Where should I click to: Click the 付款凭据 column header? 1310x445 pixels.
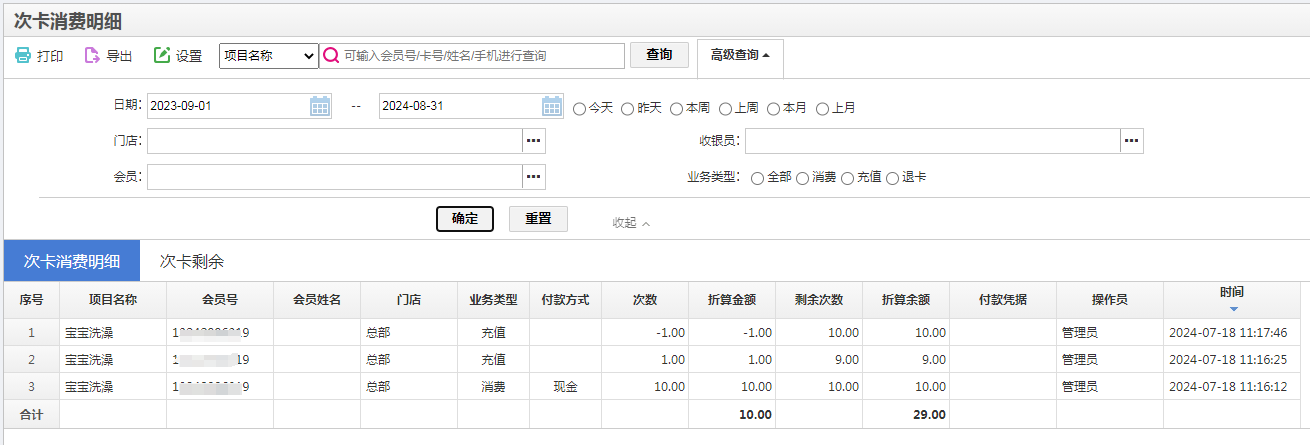(1003, 300)
